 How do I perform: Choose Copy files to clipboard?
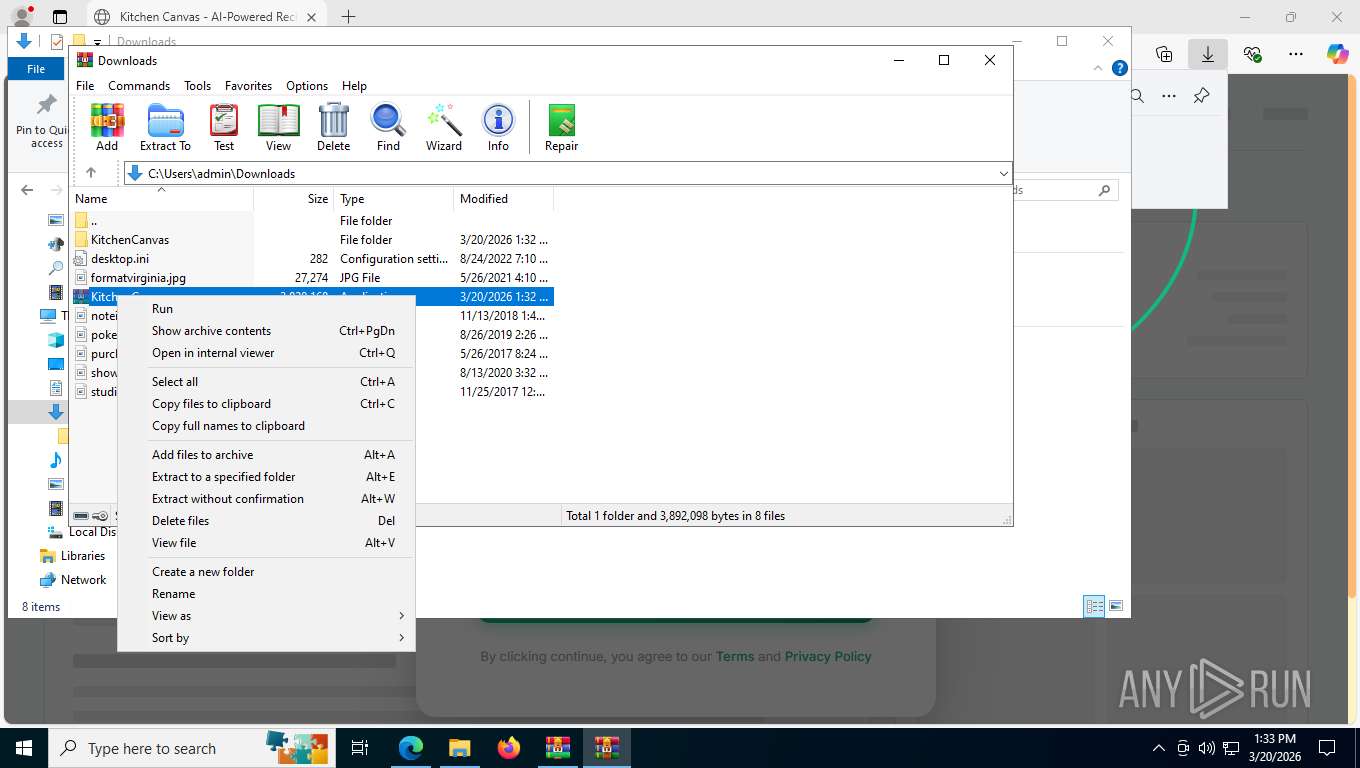(266, 404)
